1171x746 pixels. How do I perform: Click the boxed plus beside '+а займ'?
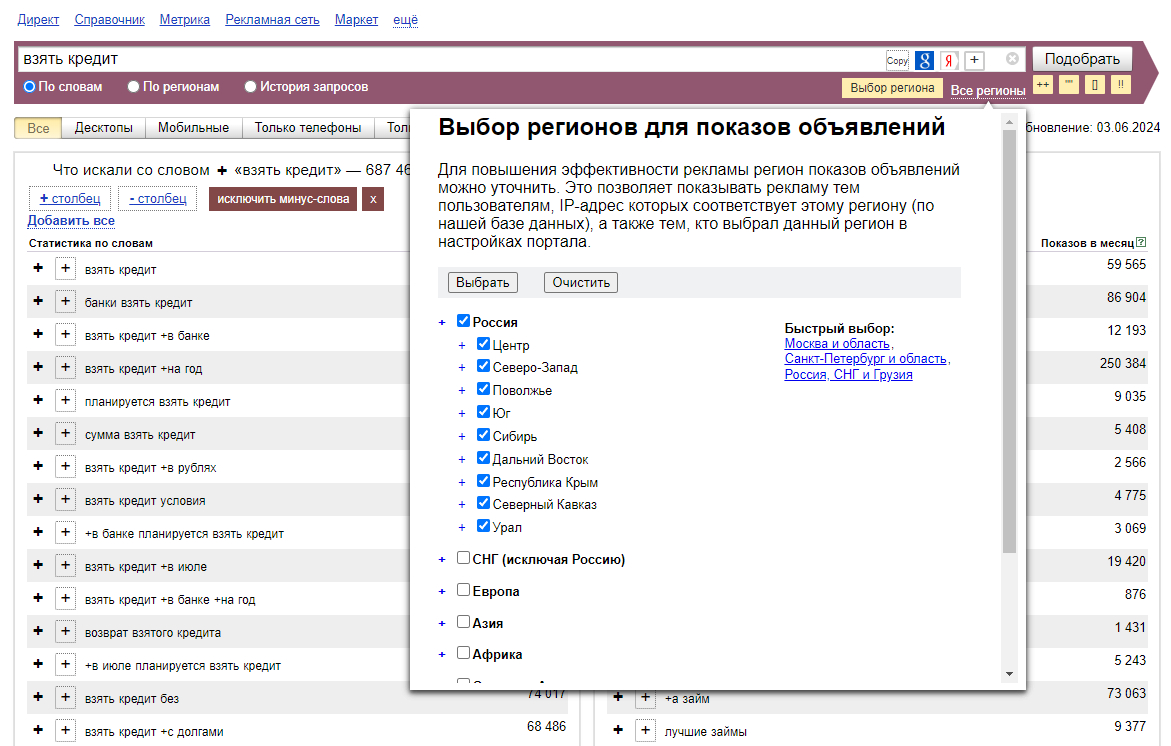(x=645, y=697)
